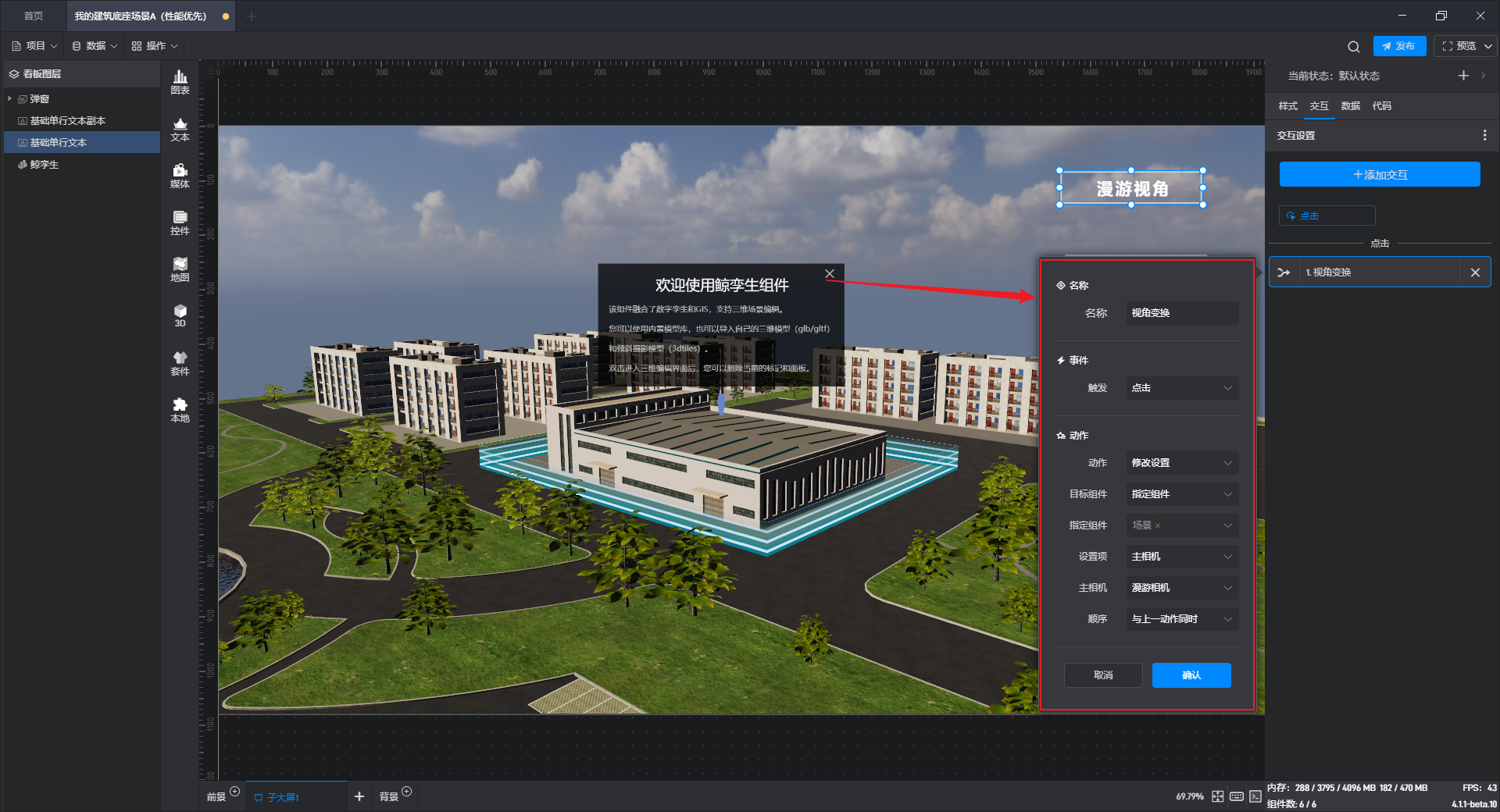1500x812 pixels.
Task: Delete the 1.视角变换 interaction entry
Action: [x=1475, y=272]
